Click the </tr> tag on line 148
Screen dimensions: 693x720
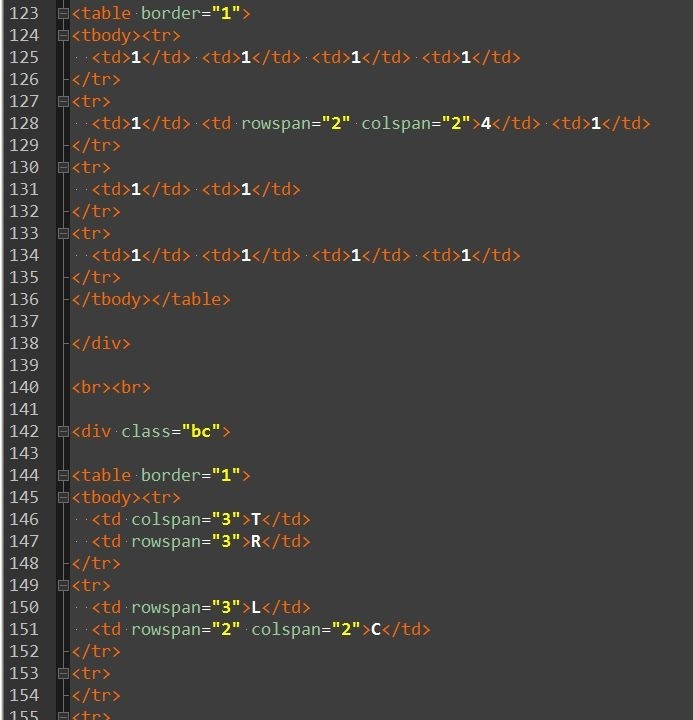tap(96, 563)
